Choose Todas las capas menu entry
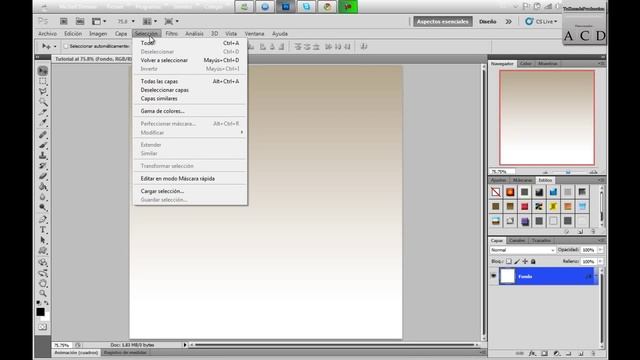 coord(190,81)
